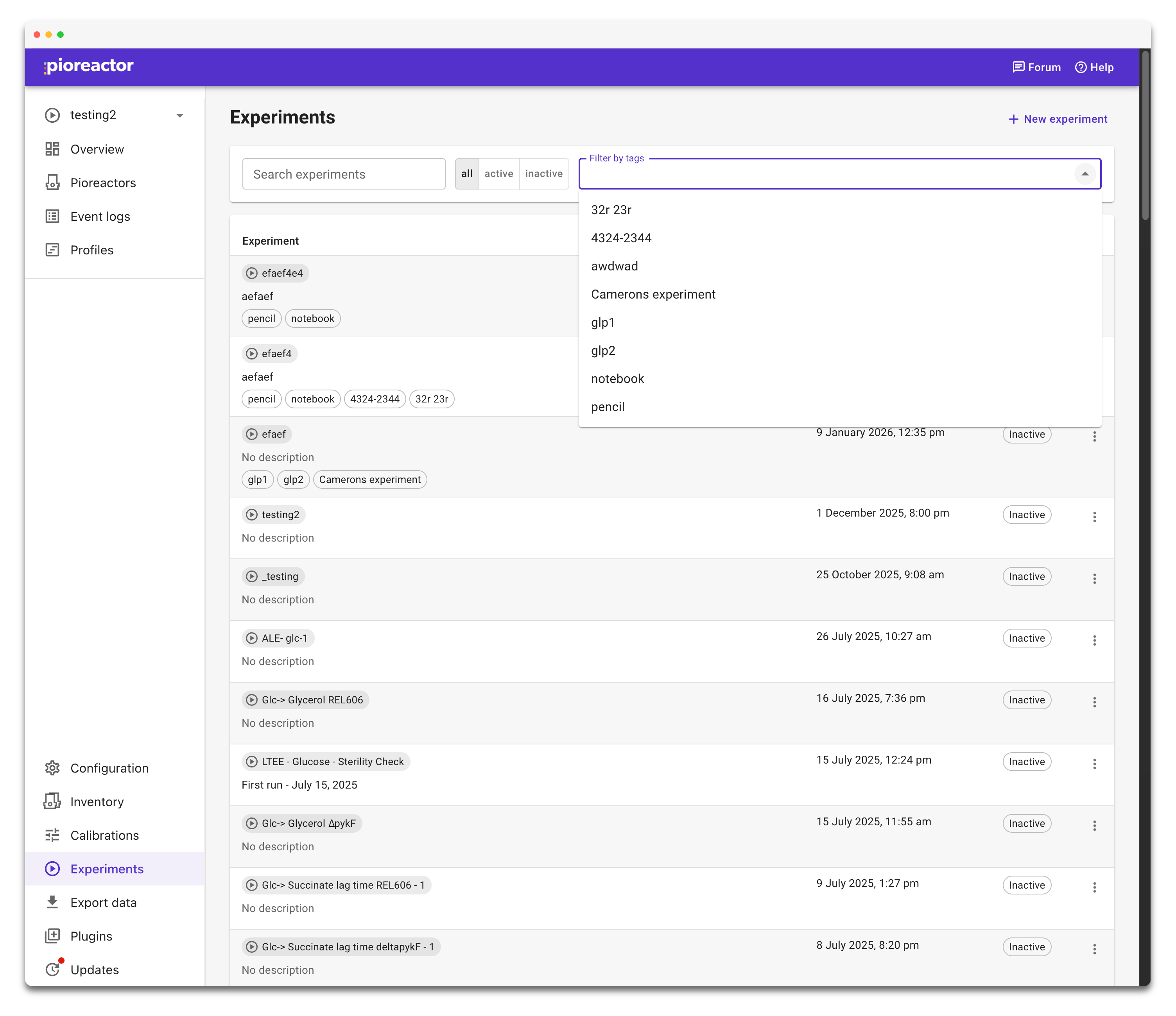Image resolution: width=1176 pixels, height=1016 pixels.
Task: Open Calibrations sliders icon in sidebar
Action: tap(52, 835)
